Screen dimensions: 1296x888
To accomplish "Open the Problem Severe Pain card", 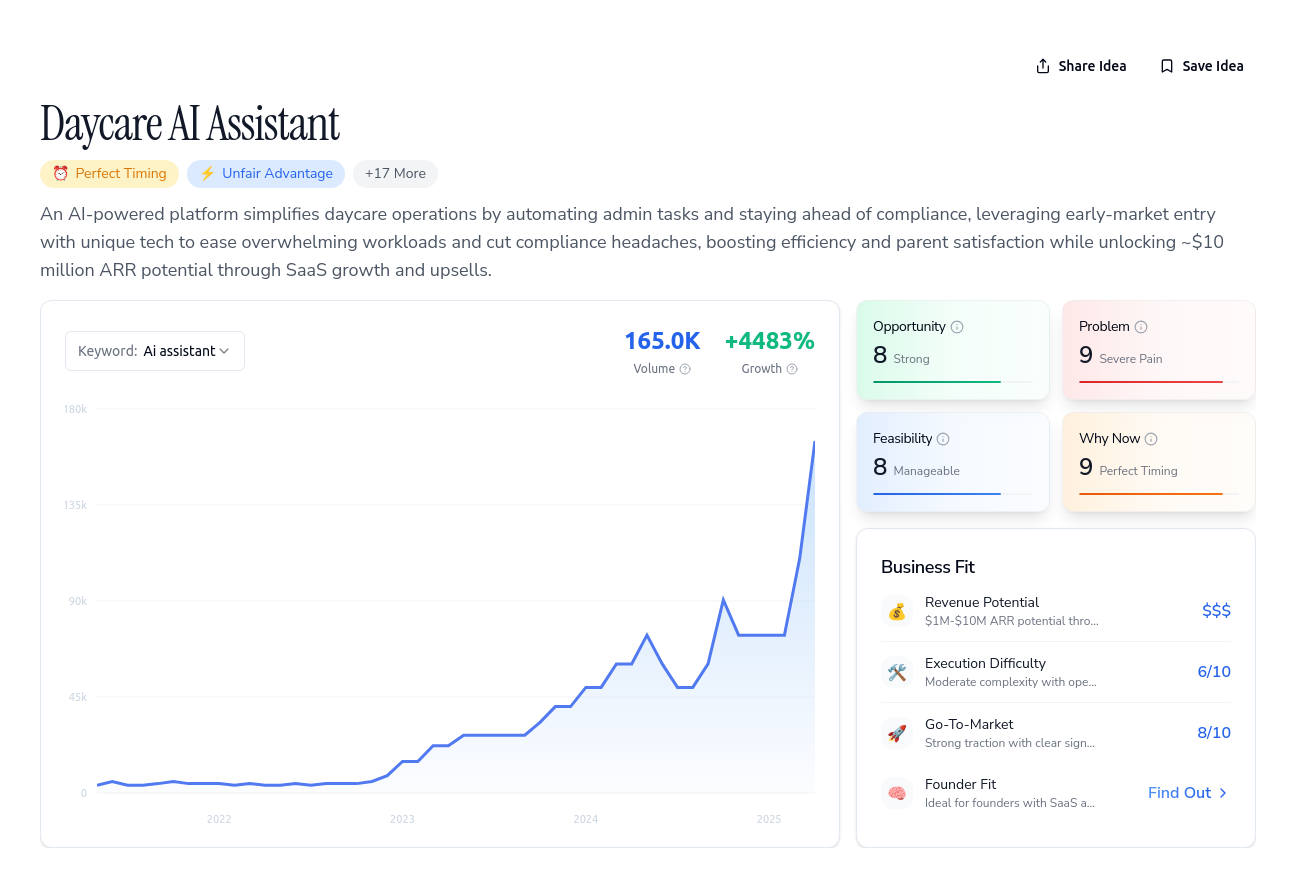I will 1159,350.
